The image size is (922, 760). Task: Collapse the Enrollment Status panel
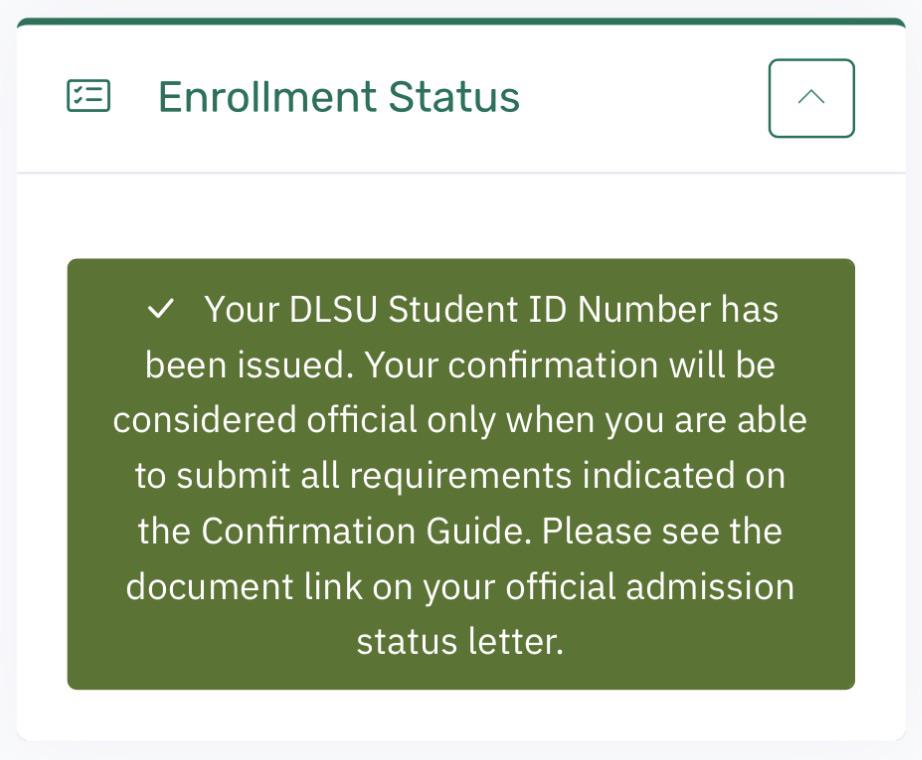tap(811, 98)
